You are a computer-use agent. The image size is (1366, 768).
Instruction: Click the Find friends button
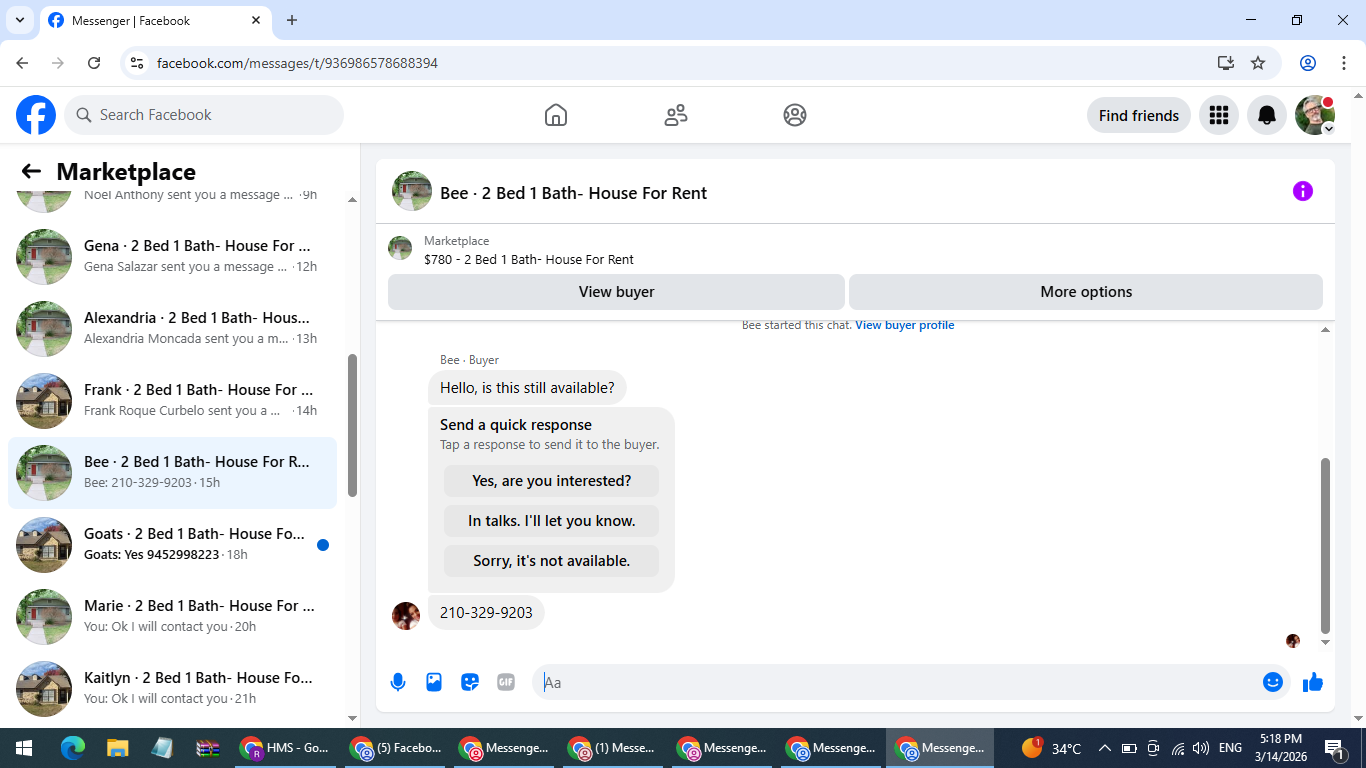[1138, 115]
